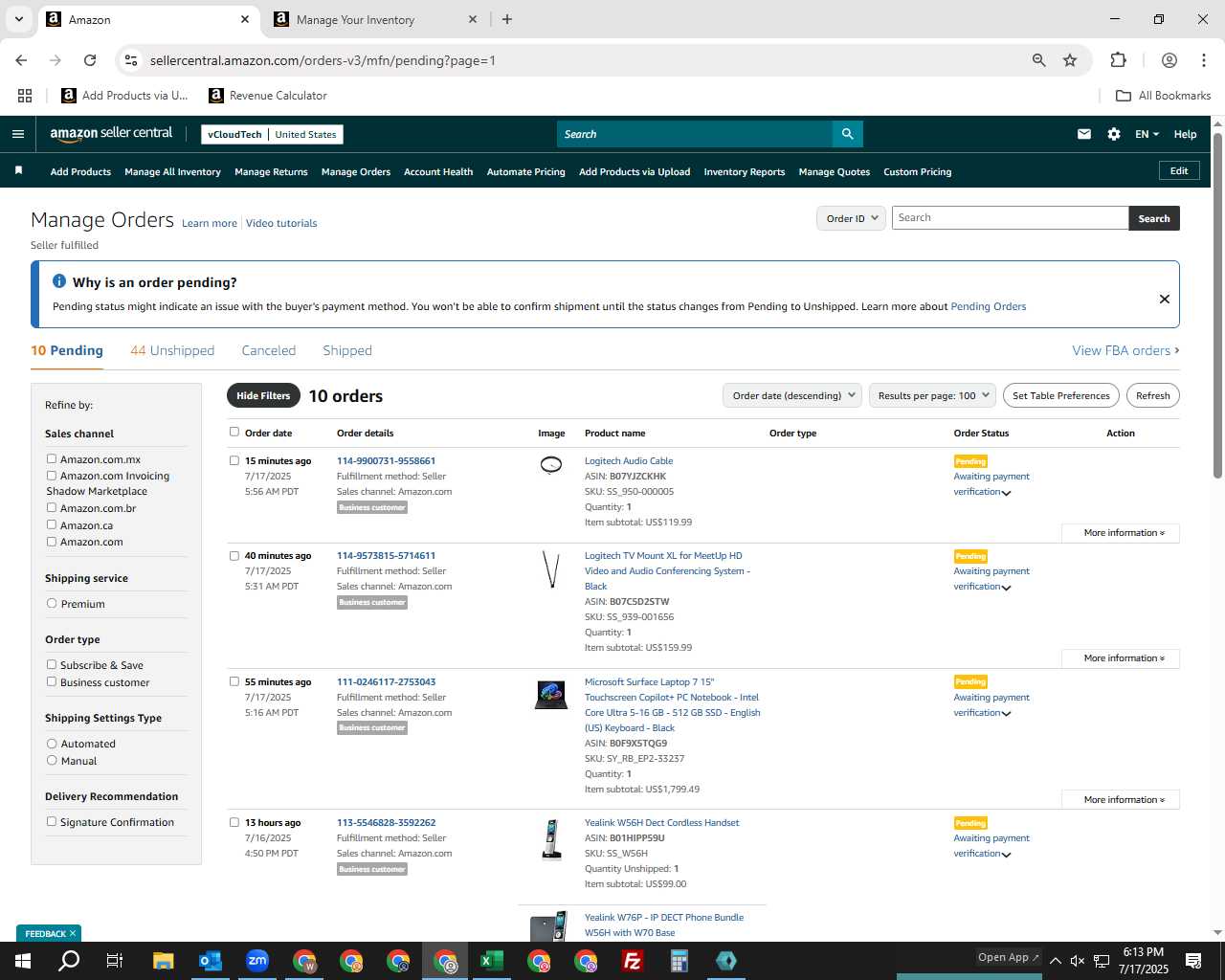Open order 111-0246117-2753043 link

[386, 682]
